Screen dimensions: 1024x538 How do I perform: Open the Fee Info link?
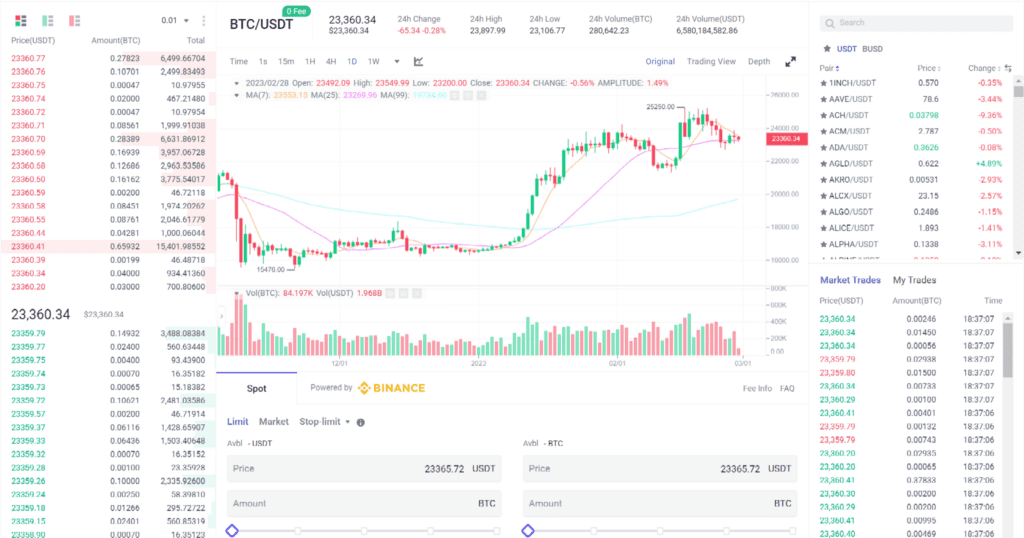(757, 388)
